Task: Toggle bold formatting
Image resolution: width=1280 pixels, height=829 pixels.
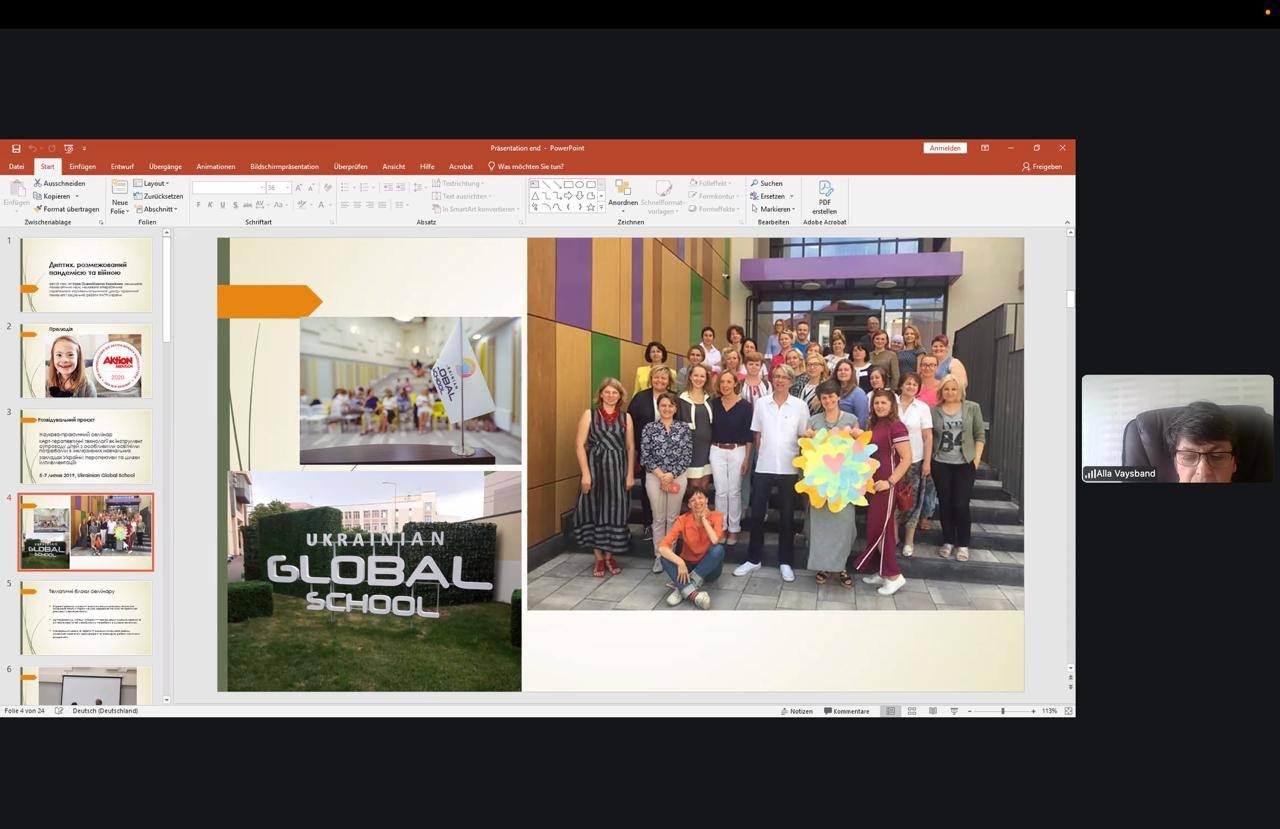Action: pyautogui.click(x=198, y=205)
